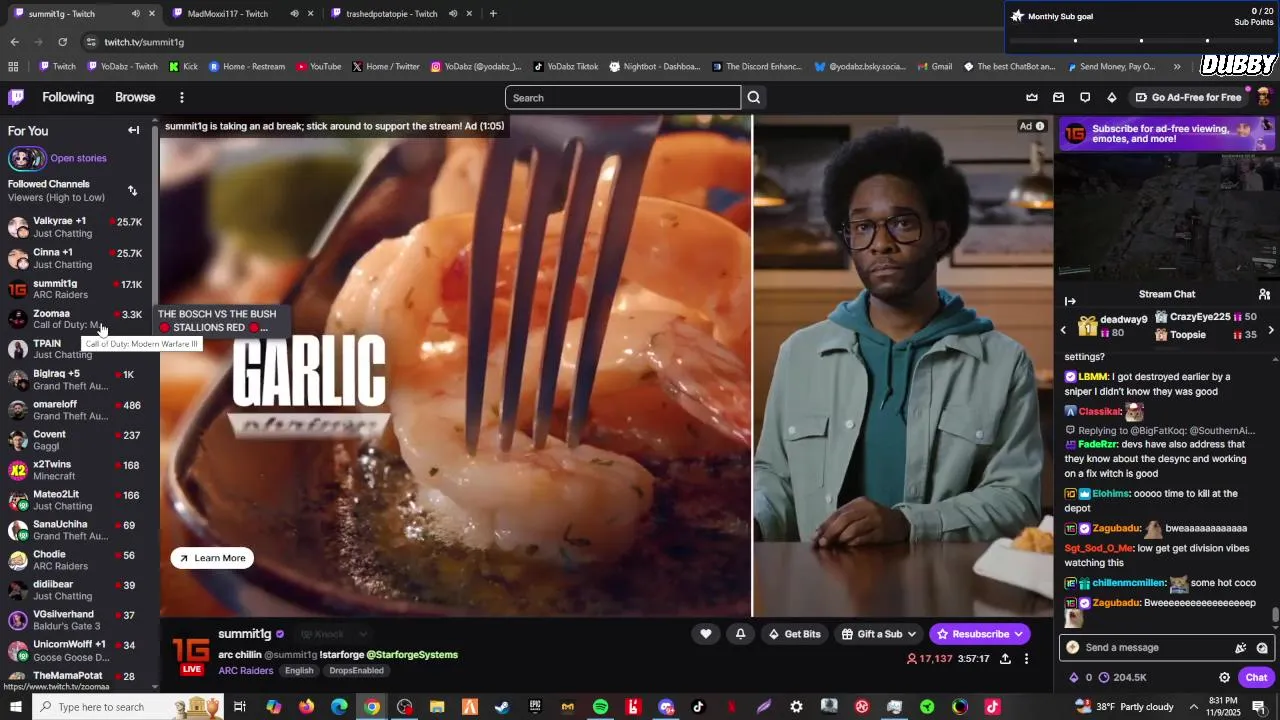This screenshot has width=1280, height=720.
Task: Open File Explorer from taskbar
Action: point(437,707)
